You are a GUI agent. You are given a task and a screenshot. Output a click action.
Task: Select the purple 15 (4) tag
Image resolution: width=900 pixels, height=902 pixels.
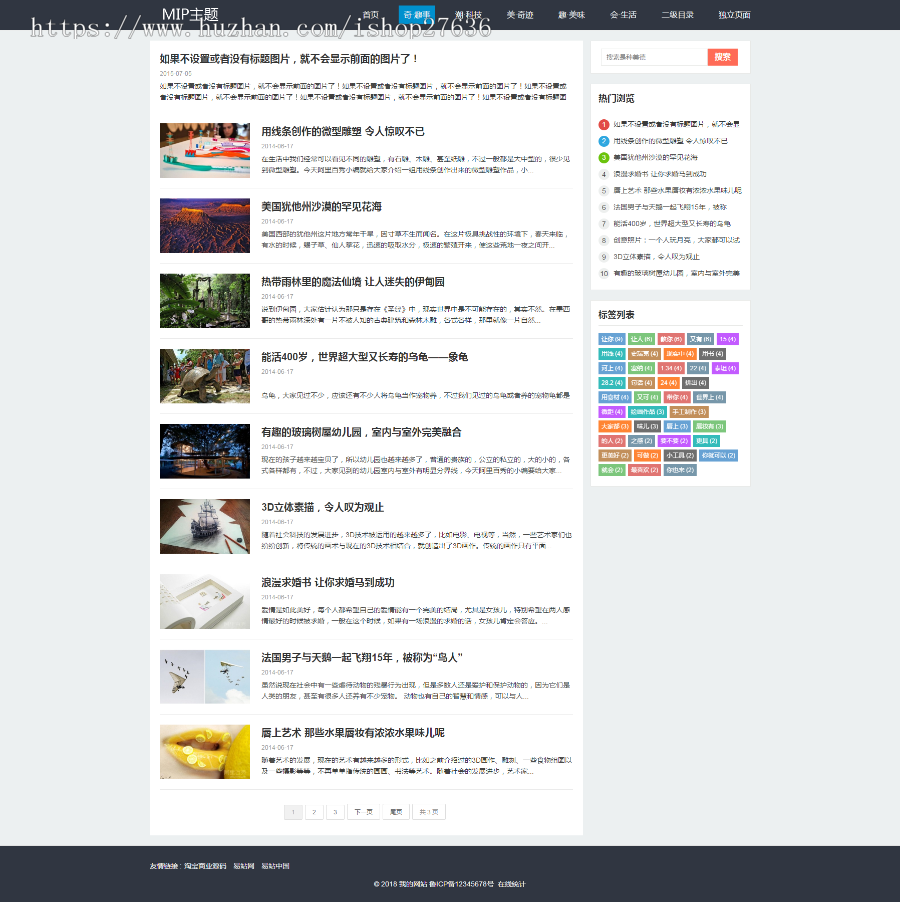[727, 339]
